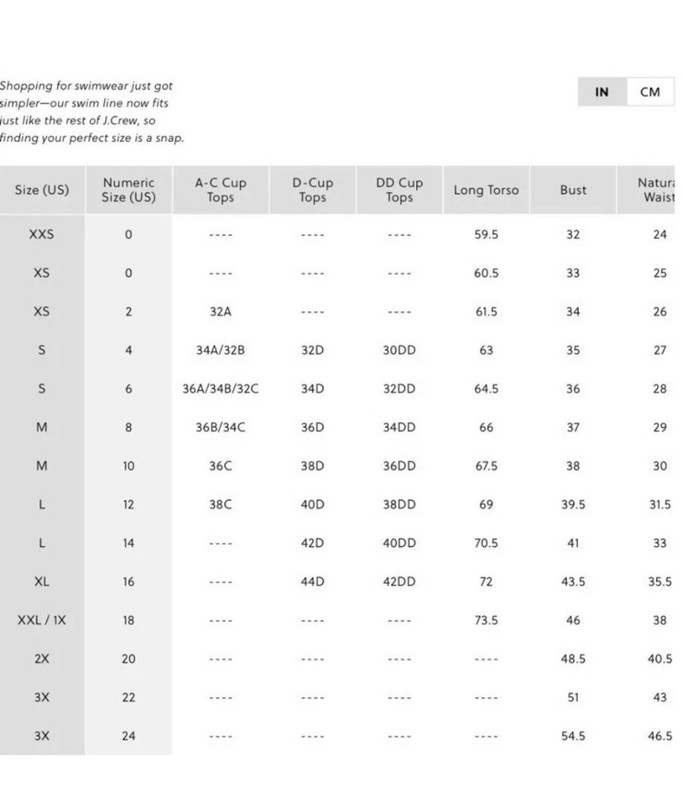Click the Bust column header
683x800 pixels.
[573, 190]
